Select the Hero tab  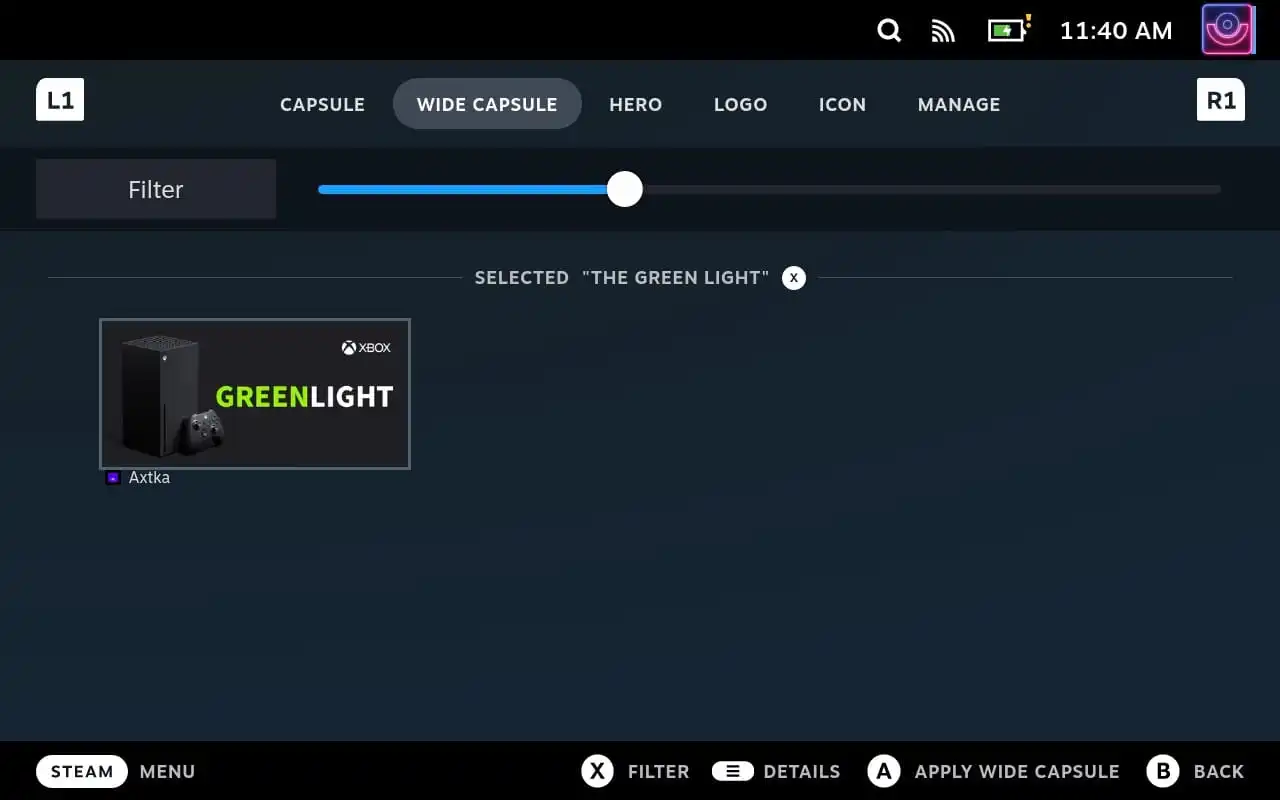click(x=635, y=104)
